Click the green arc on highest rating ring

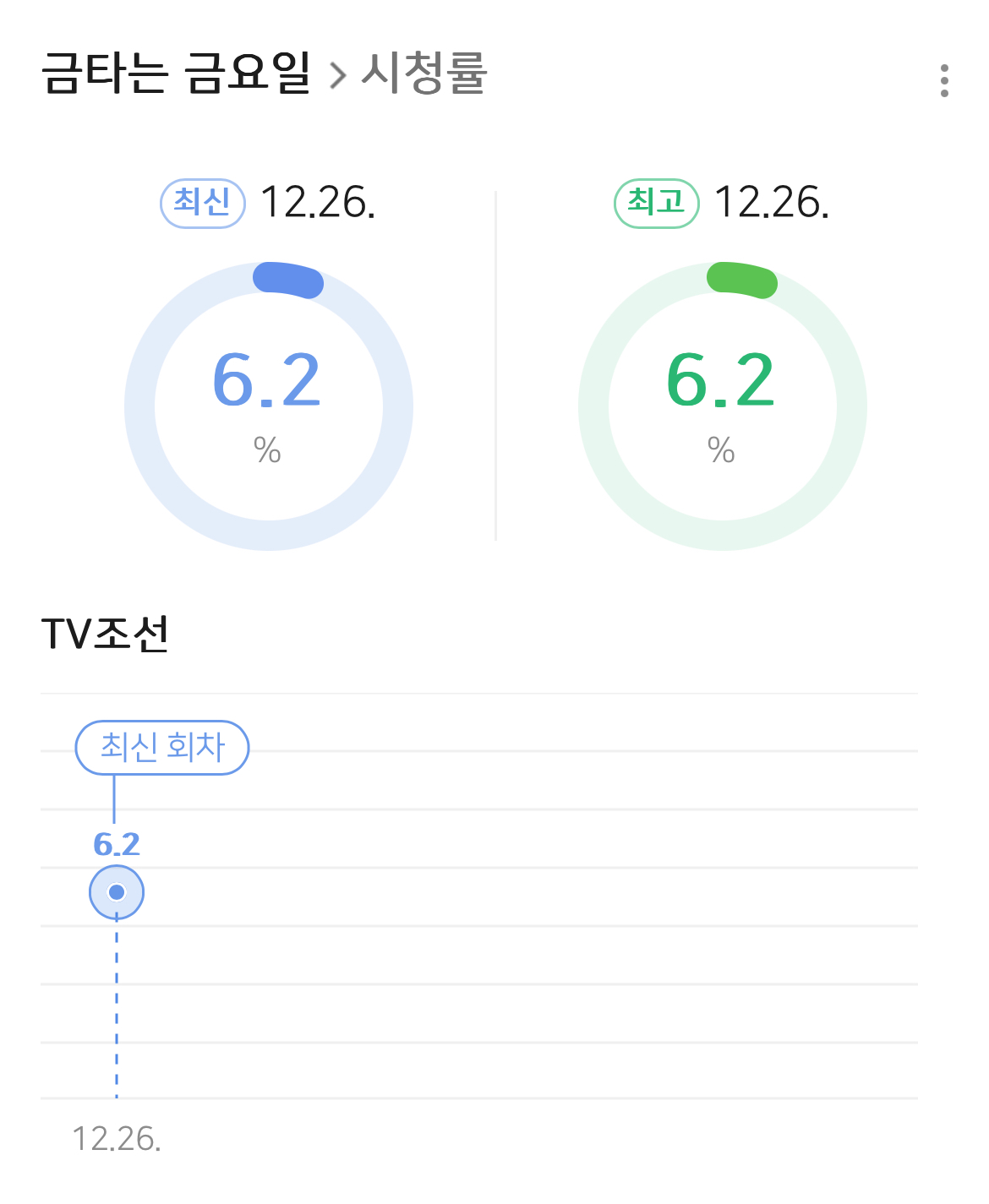[742, 280]
